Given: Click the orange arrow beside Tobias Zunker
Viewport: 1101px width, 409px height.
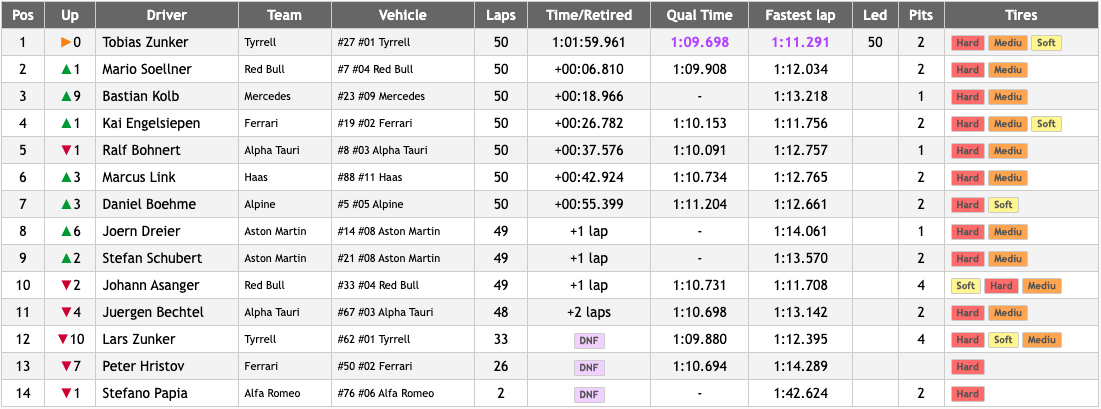Looking at the screenshot, I should (x=66, y=43).
